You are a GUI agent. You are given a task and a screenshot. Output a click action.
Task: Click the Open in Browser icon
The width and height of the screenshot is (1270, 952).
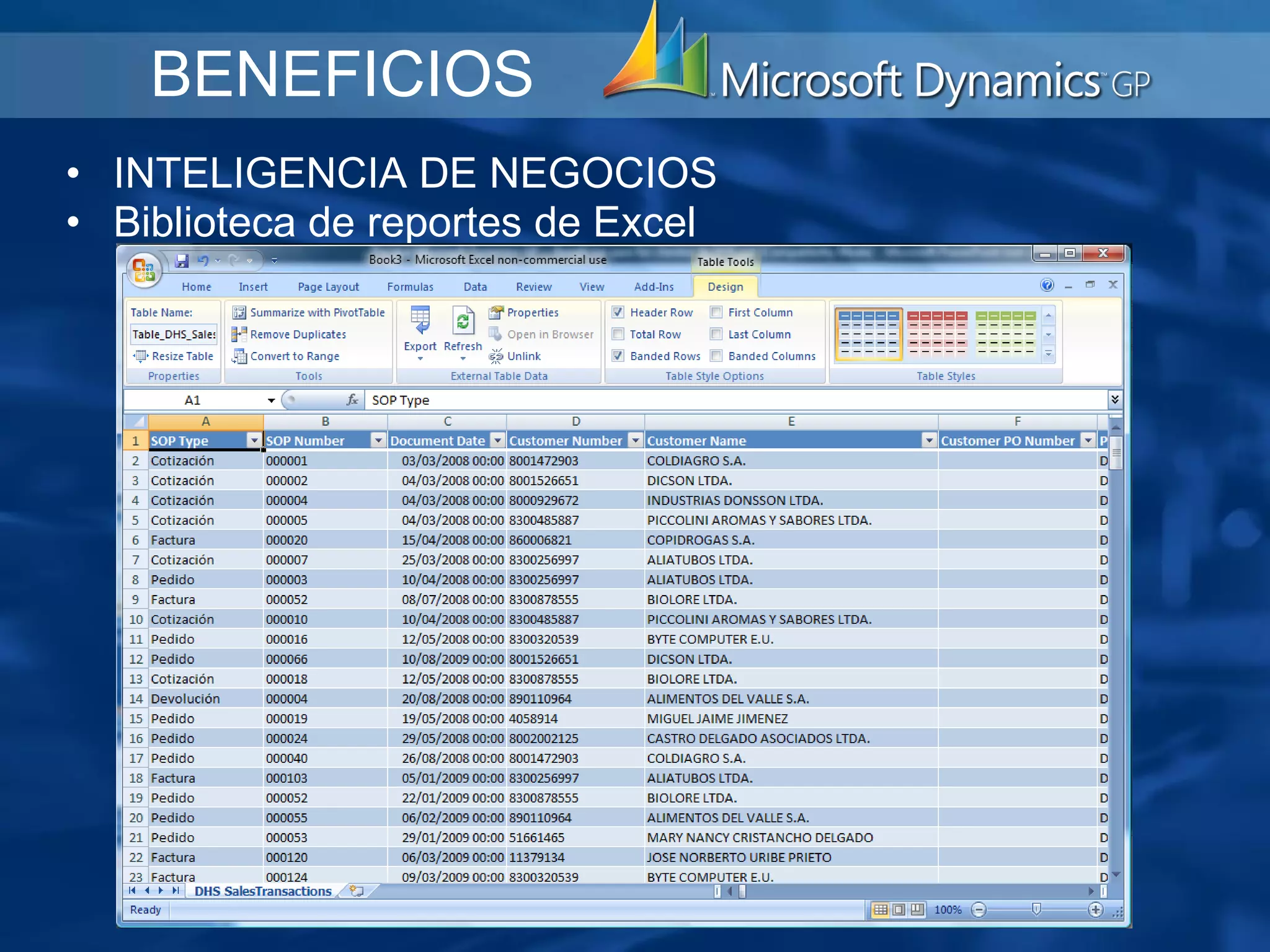[x=495, y=334]
